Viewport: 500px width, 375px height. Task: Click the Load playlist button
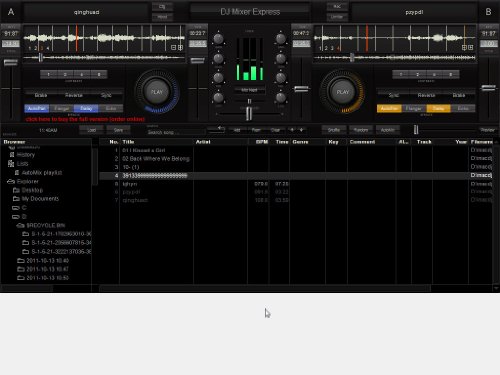(91, 130)
